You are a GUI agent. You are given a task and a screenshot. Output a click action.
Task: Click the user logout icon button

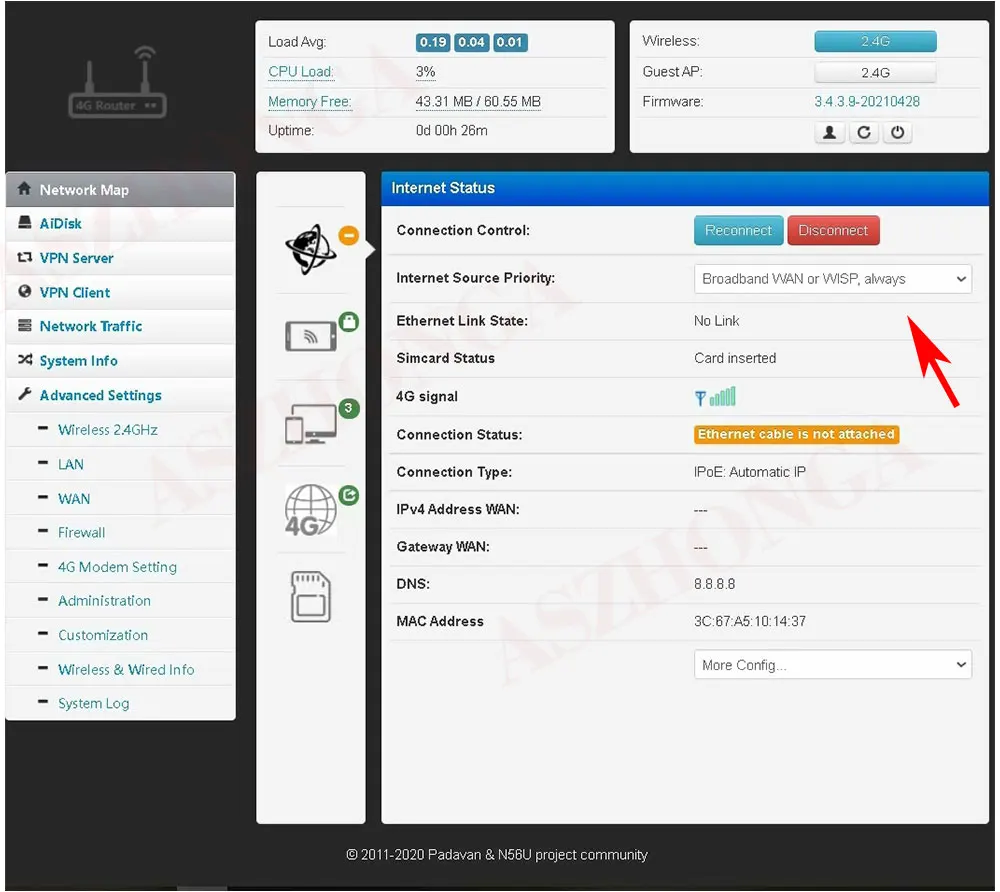[831, 133]
